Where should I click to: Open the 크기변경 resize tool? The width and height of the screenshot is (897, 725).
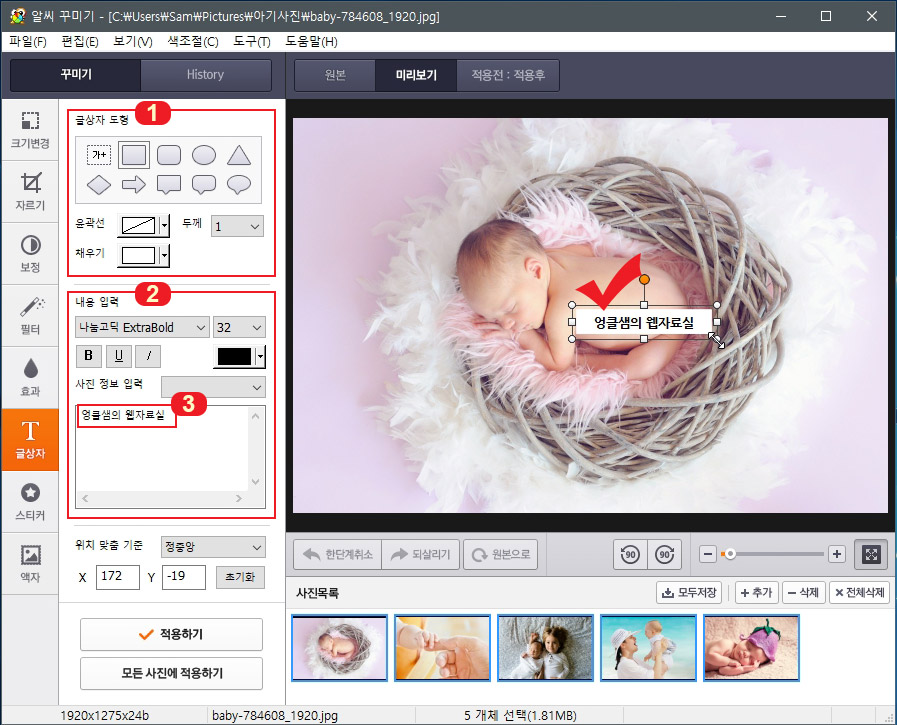[x=30, y=130]
